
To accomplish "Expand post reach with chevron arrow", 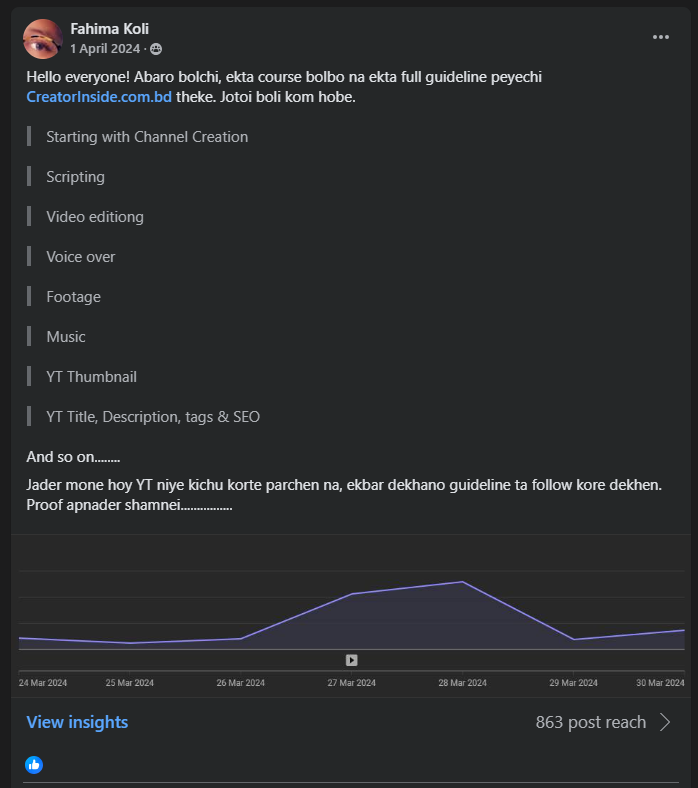I will point(666,722).
